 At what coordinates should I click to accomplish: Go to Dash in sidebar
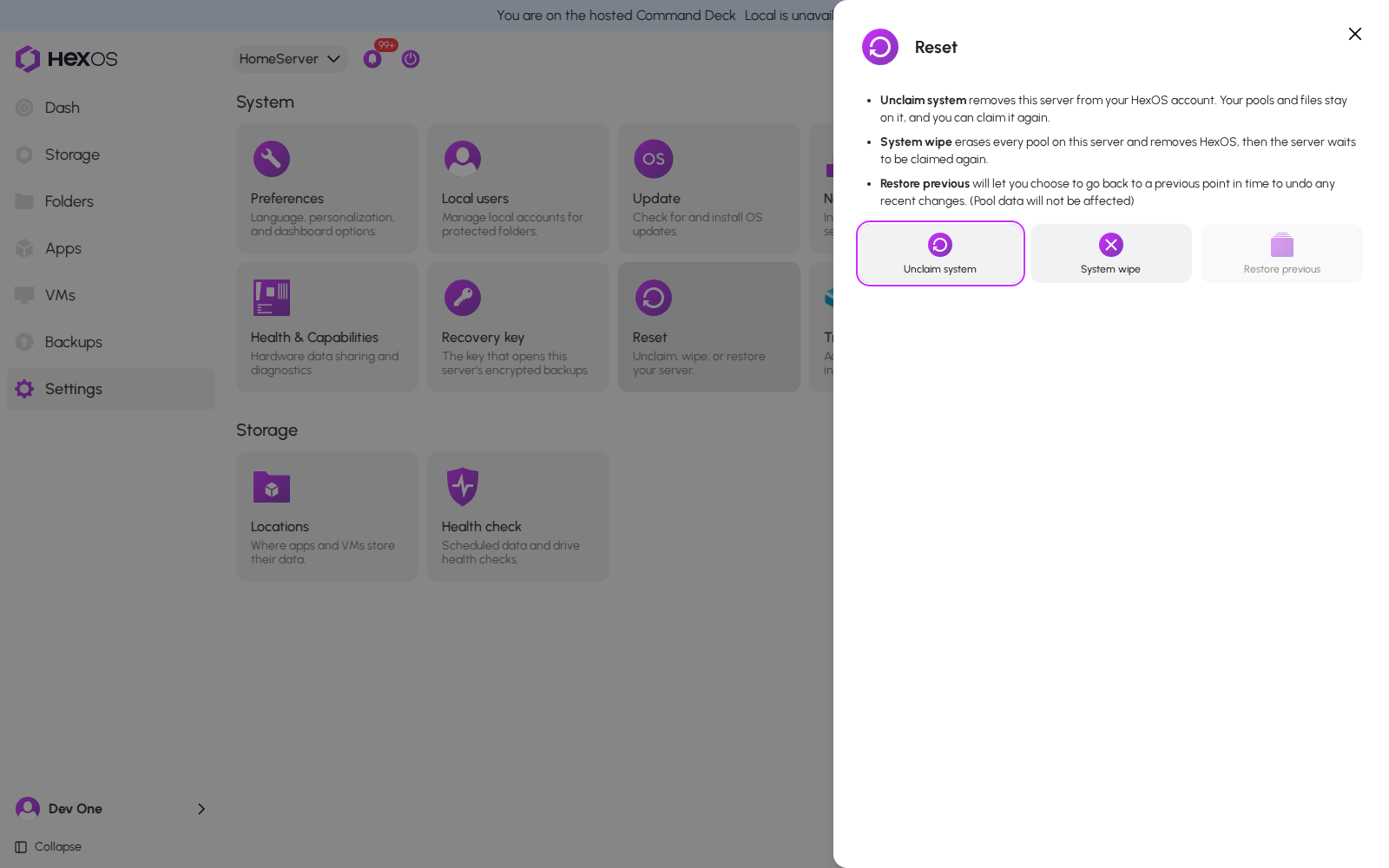111,108
